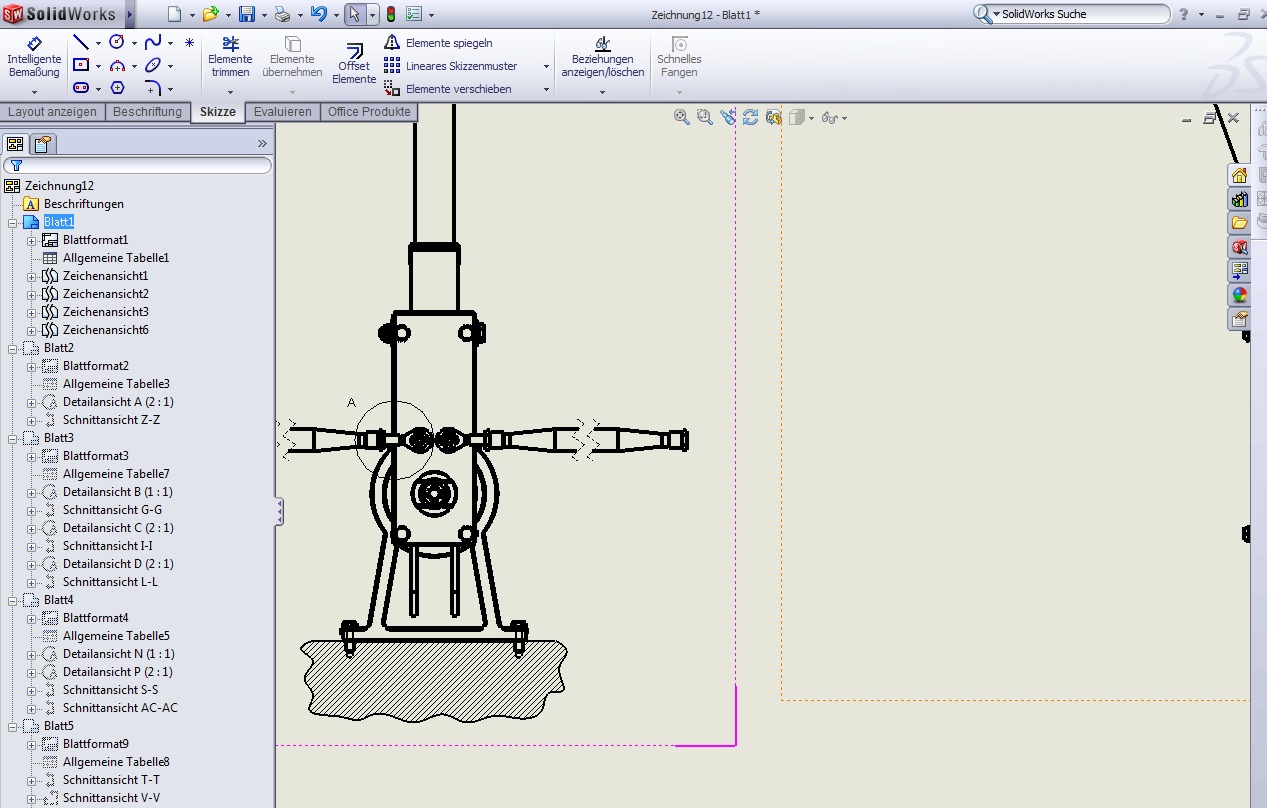Select the Slot sketch tool

tap(81, 88)
